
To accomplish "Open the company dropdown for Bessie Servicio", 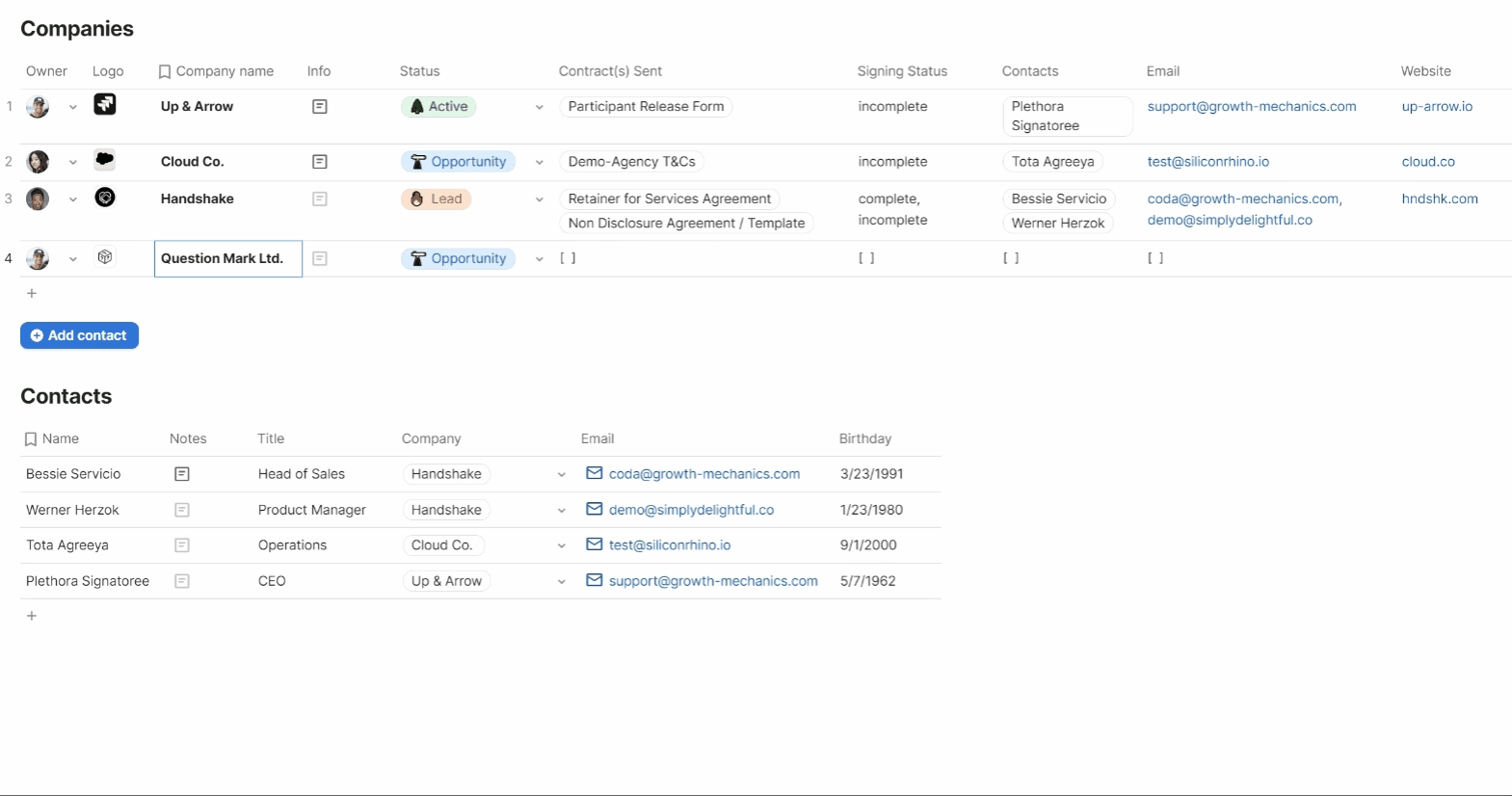I will pyautogui.click(x=562, y=475).
